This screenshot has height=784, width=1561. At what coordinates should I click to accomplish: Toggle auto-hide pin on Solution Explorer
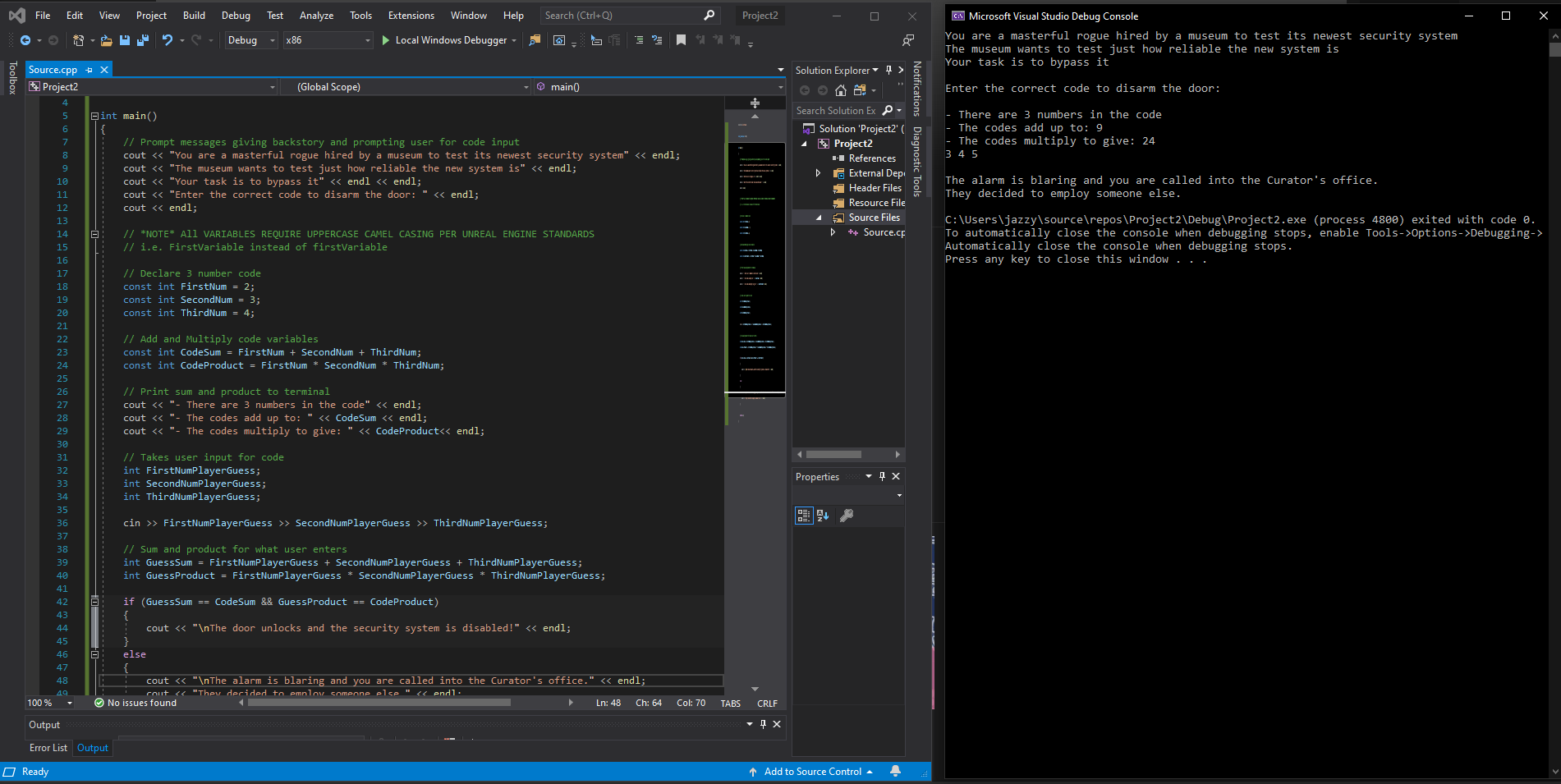[x=888, y=71]
